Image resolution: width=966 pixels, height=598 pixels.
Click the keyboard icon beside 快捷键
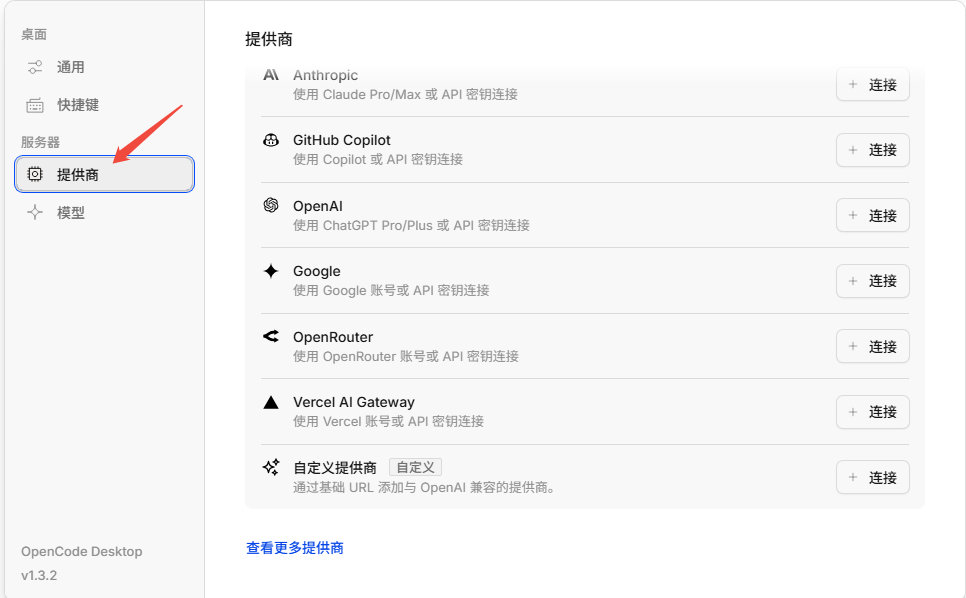coord(35,105)
